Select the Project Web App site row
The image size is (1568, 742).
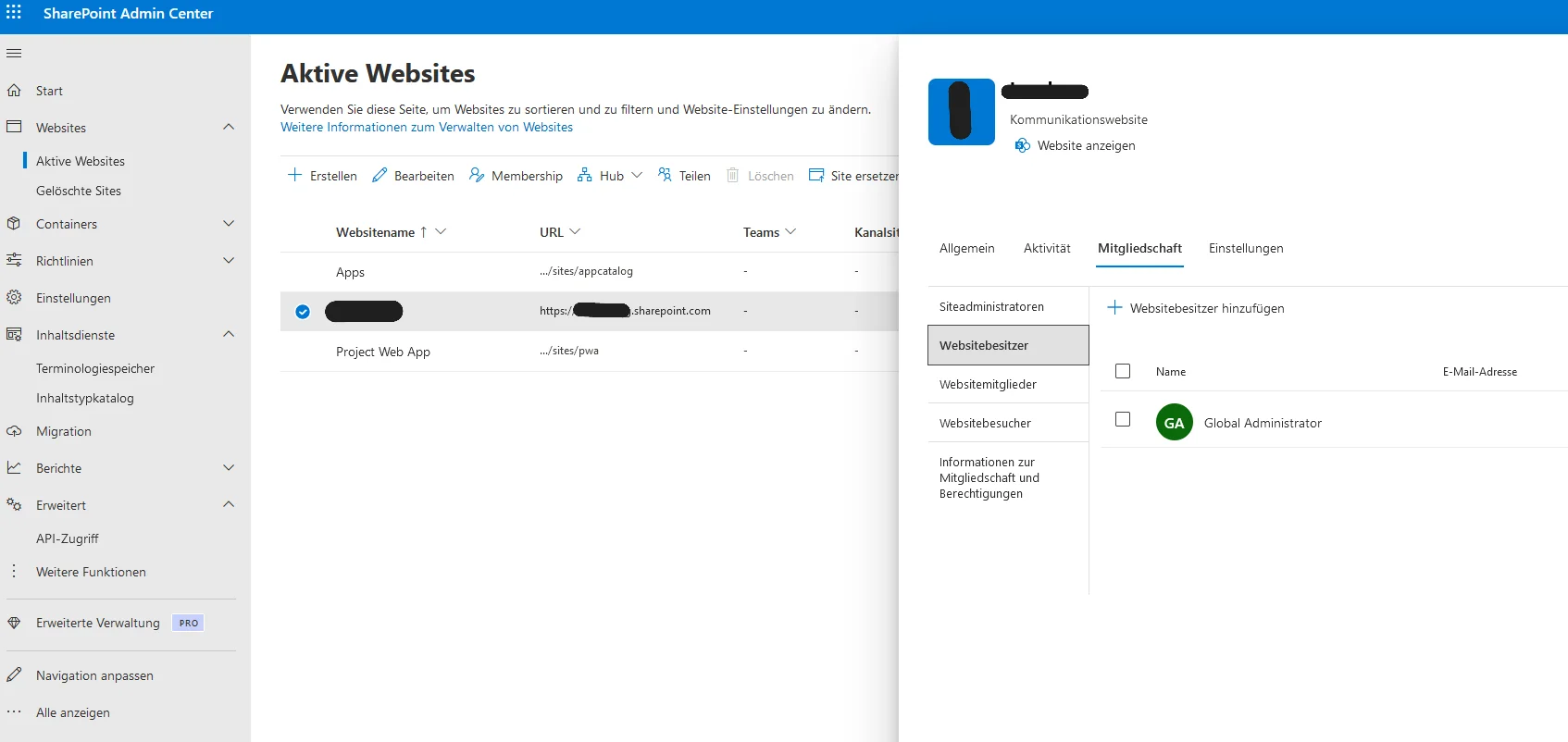[x=590, y=352]
